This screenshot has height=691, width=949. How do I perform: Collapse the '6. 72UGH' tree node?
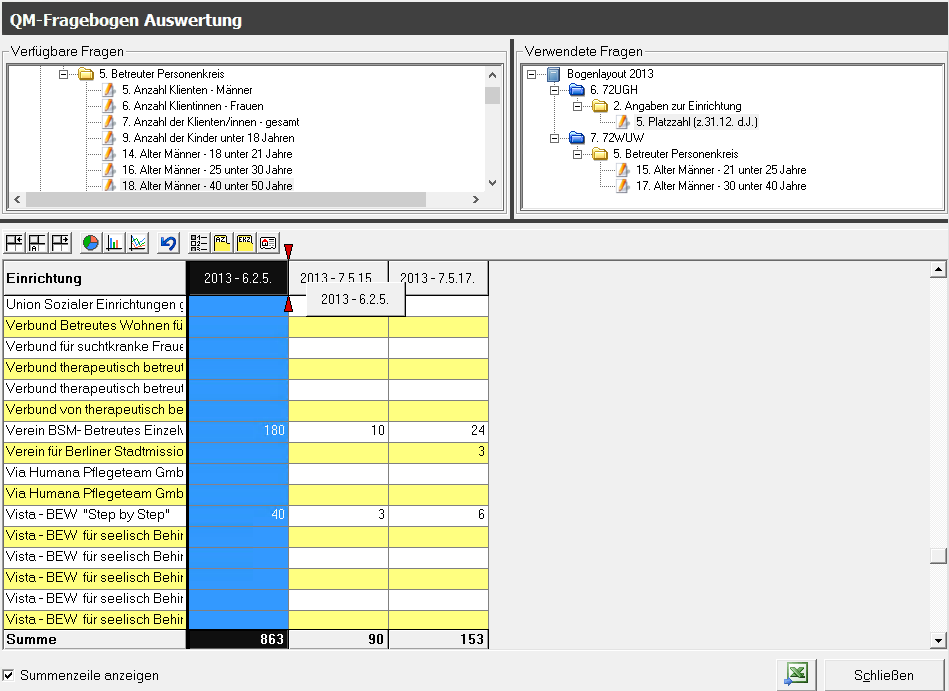tap(555, 90)
